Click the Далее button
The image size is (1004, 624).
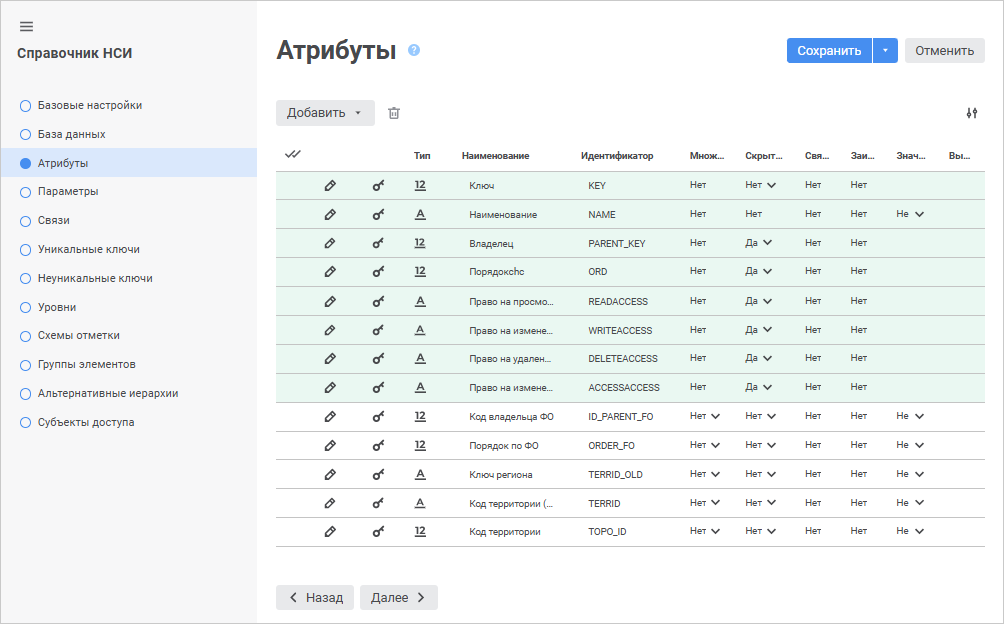pyautogui.click(x=398, y=597)
